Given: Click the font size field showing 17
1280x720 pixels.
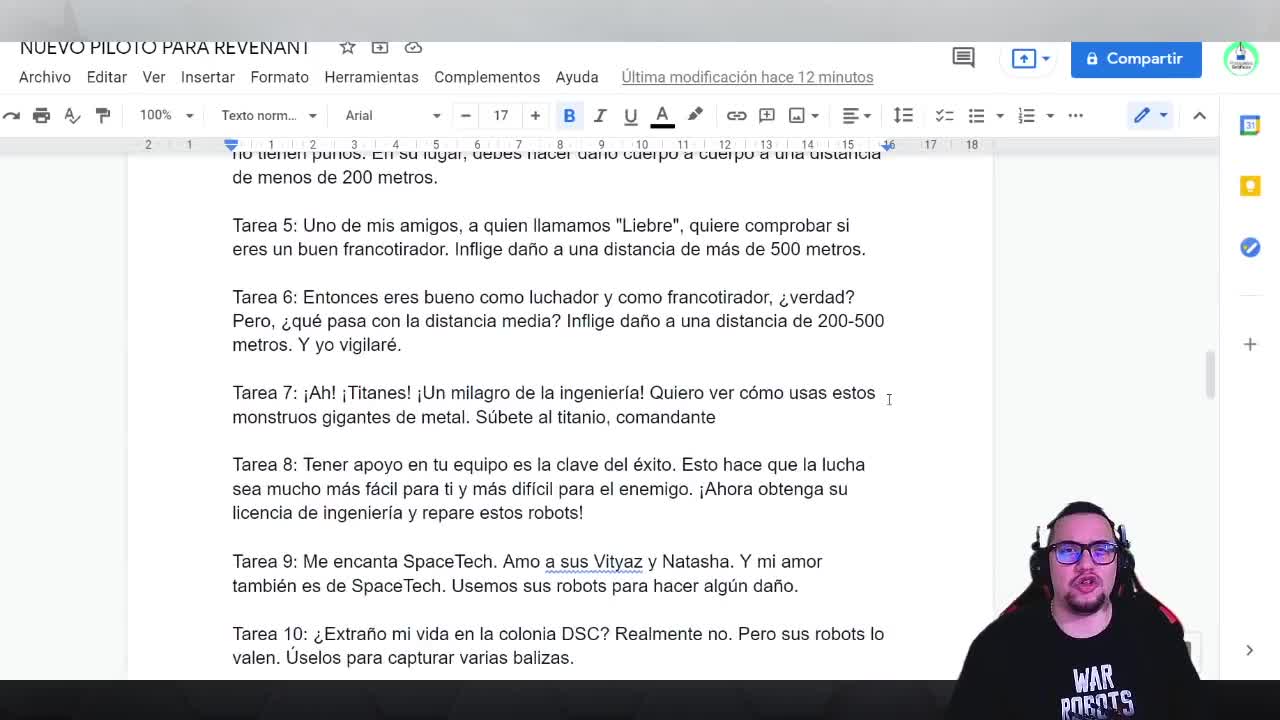Looking at the screenshot, I should click(500, 116).
